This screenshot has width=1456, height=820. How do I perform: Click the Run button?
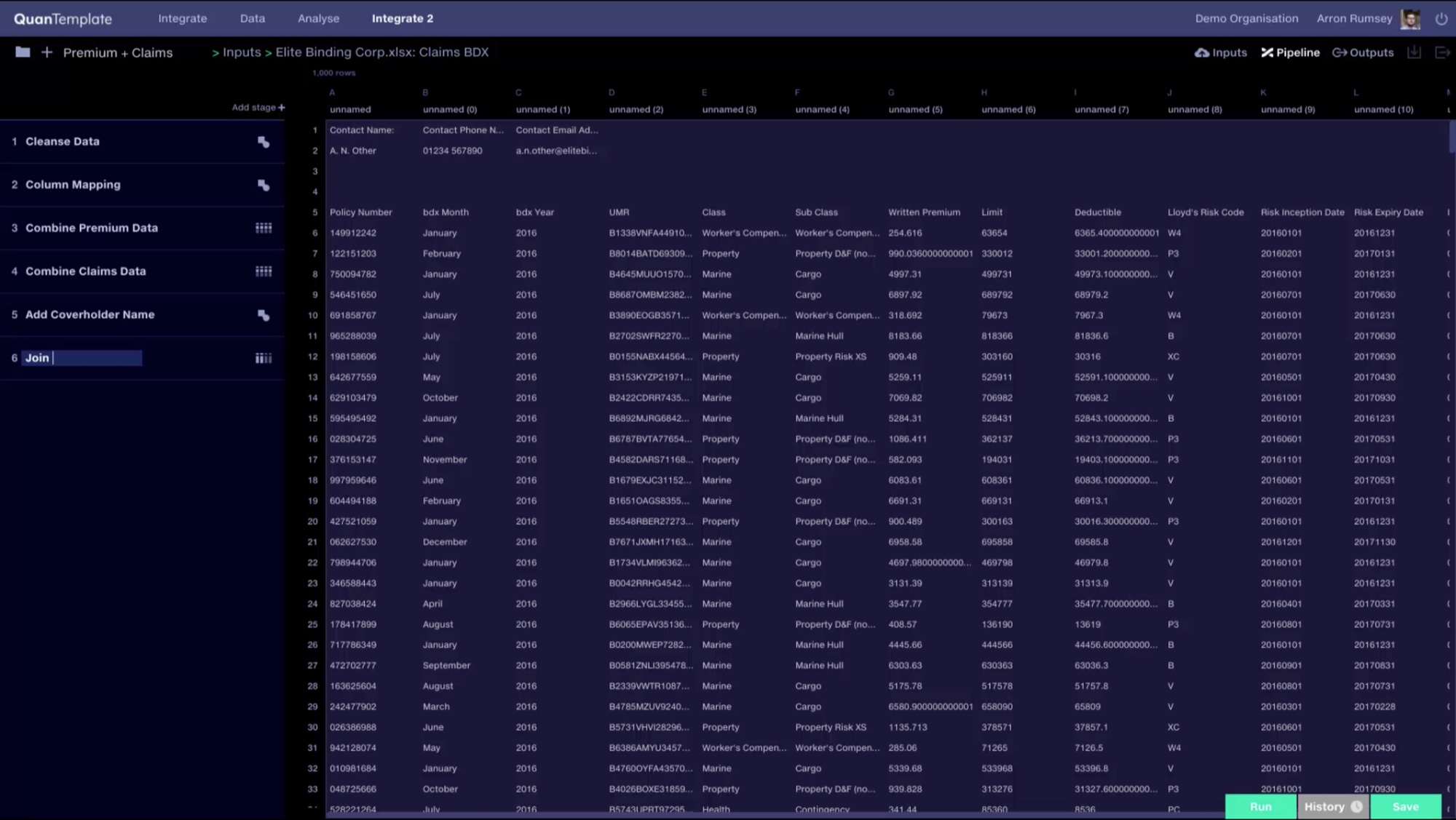[1261, 806]
